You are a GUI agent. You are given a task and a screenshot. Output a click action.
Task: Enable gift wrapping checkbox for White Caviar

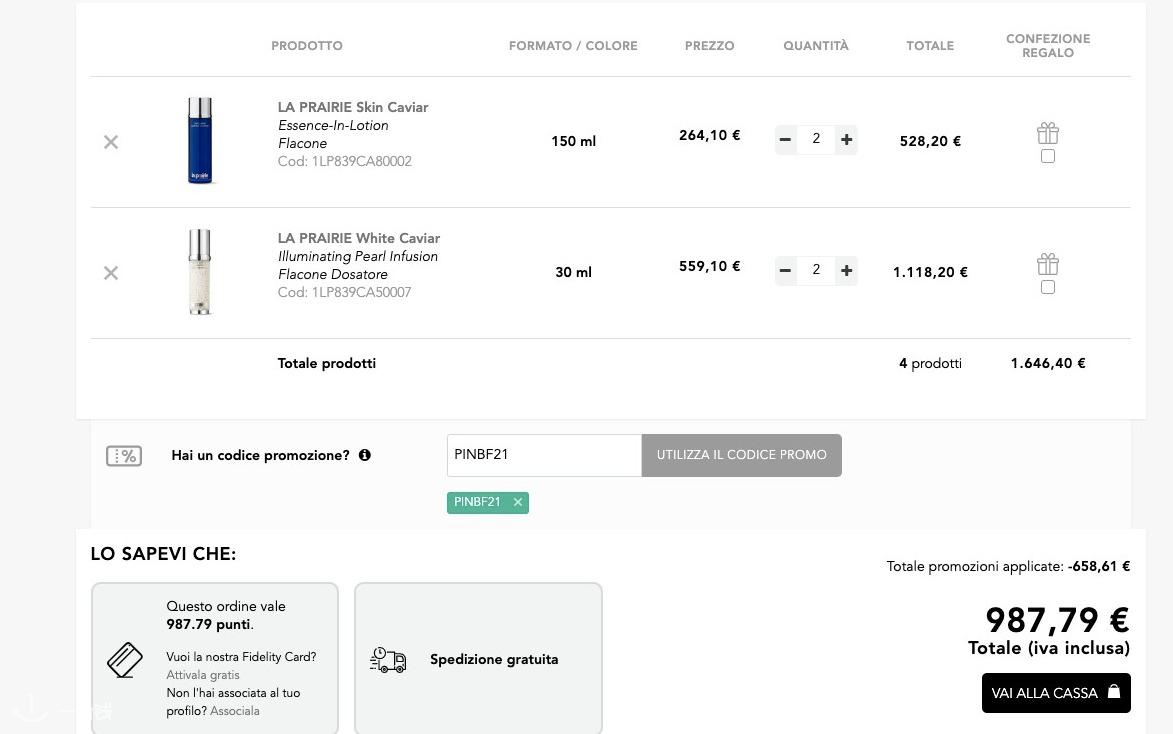point(1047,287)
